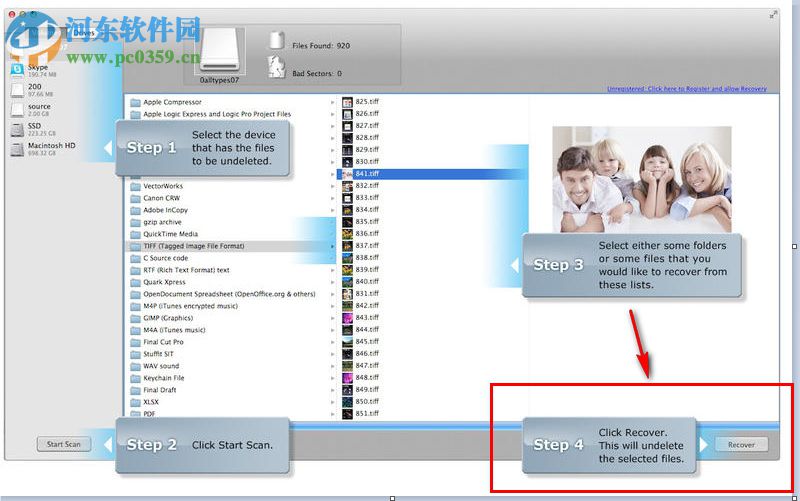
Task: Expand arrow for TIFF (Tagged Image File Format)
Action: coord(332,246)
